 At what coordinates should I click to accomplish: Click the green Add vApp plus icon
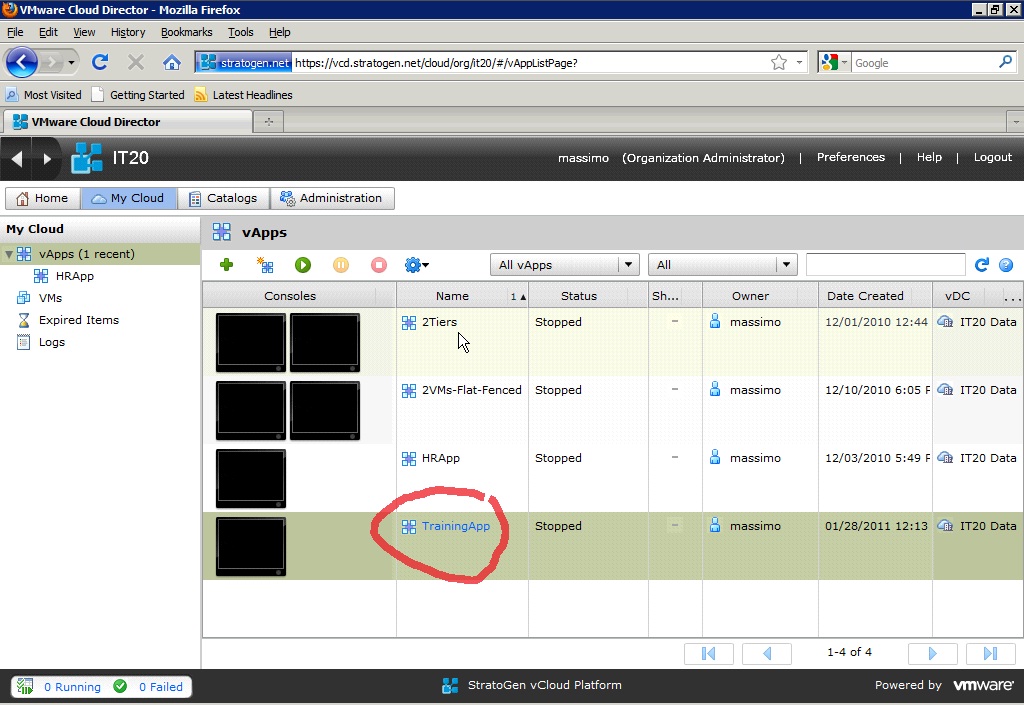click(x=227, y=265)
